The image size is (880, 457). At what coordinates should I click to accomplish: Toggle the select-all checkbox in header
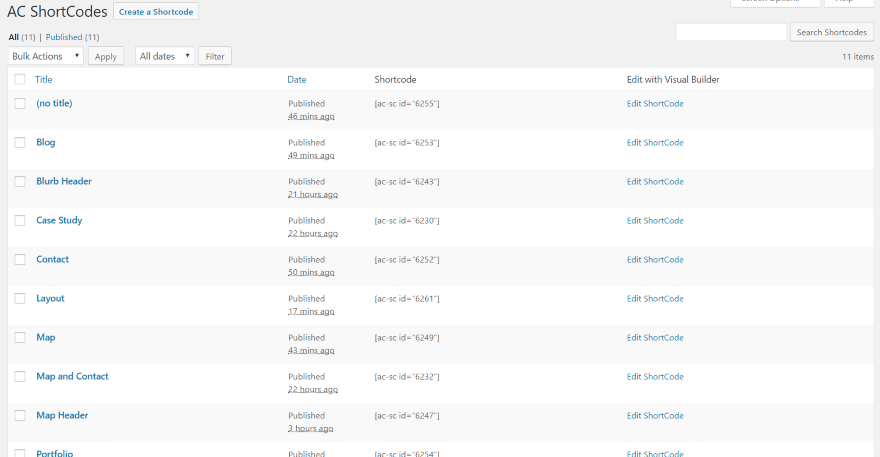(x=20, y=79)
